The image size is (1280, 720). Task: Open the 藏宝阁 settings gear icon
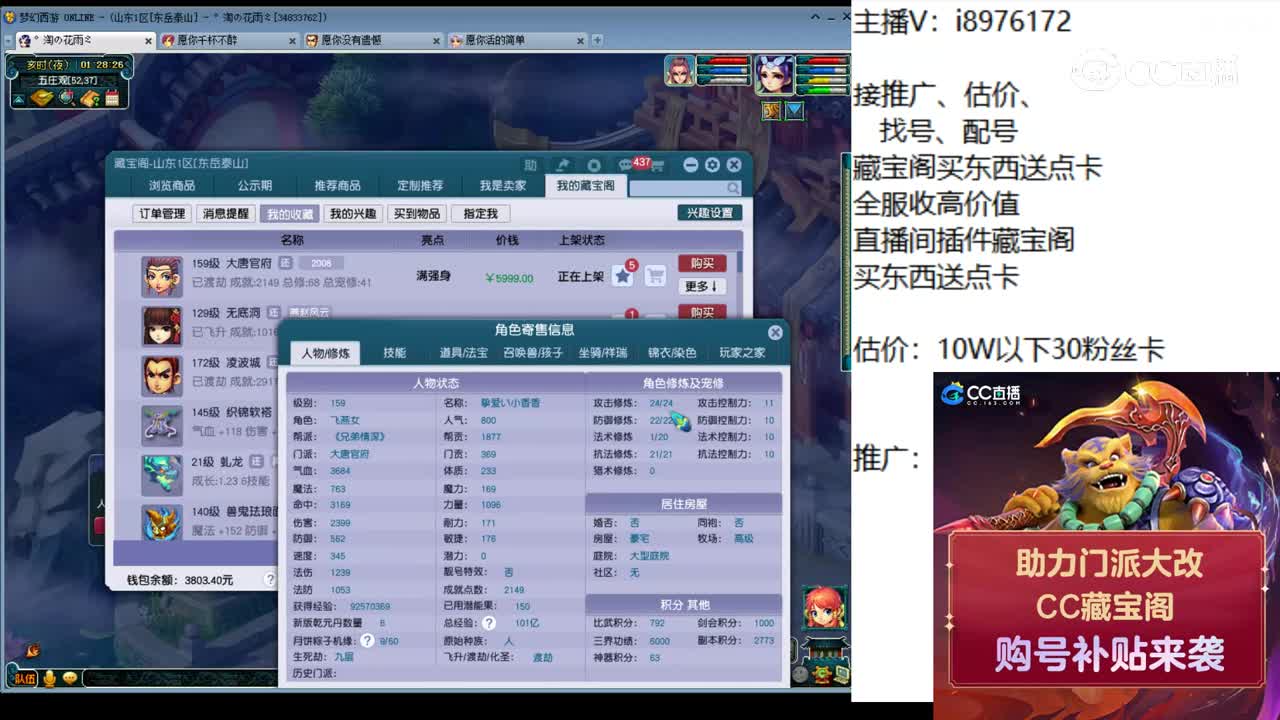712,164
